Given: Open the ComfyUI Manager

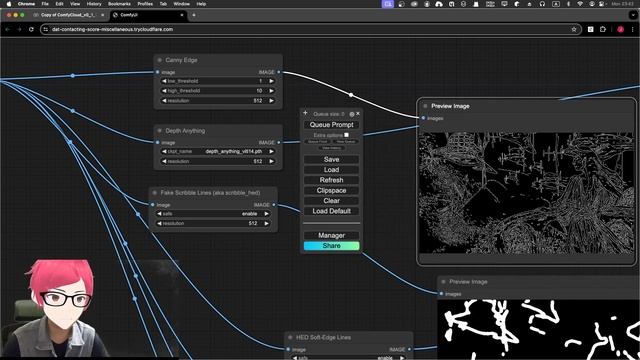Looking at the screenshot, I should (x=331, y=236).
